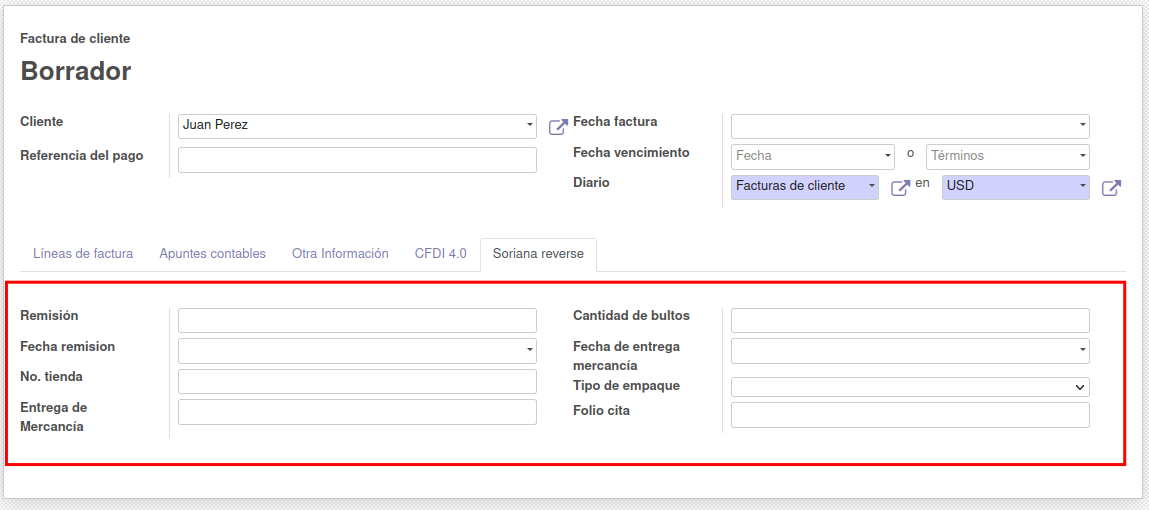Open the Apuntes contables tab
This screenshot has height=510, width=1149.
click(212, 254)
